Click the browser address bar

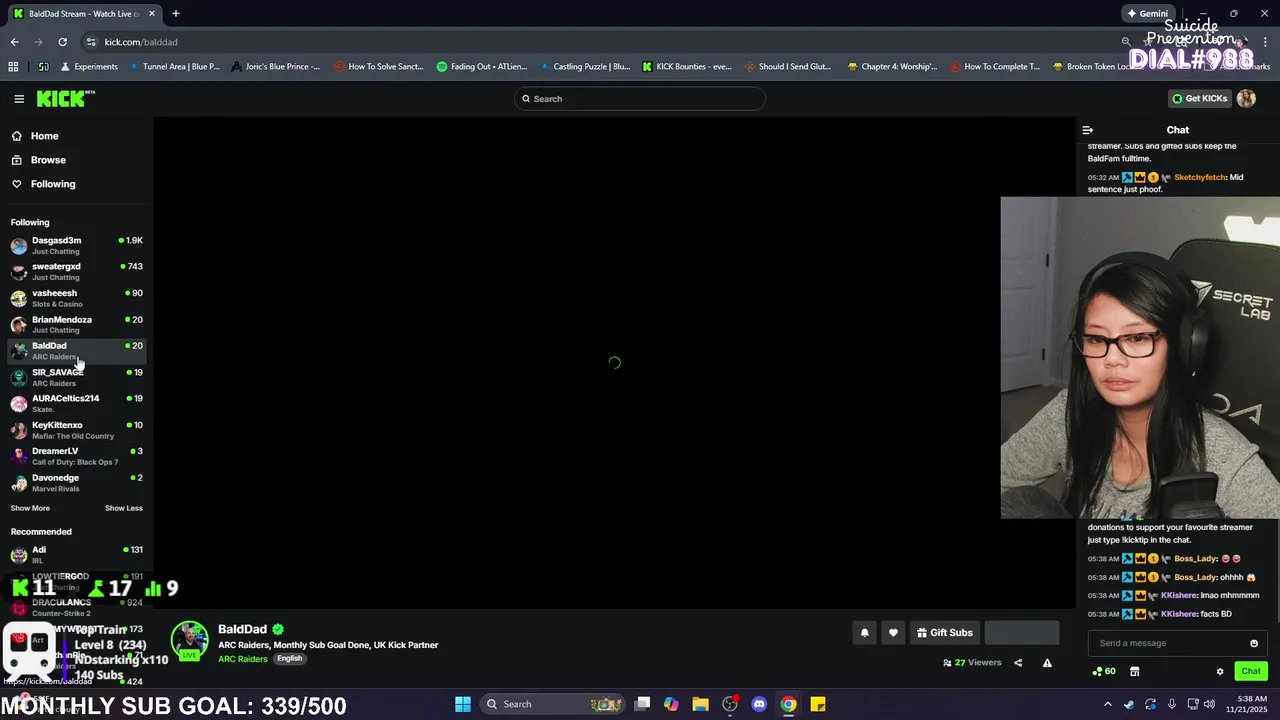point(600,42)
